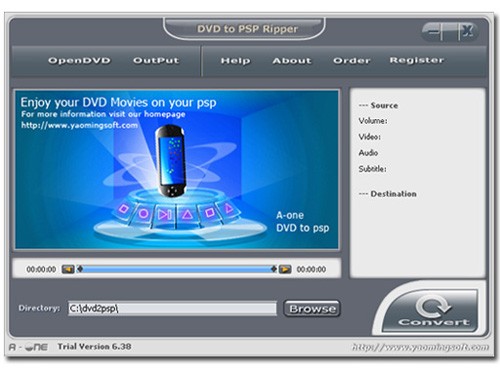Open the OutPut settings menu

[x=156, y=60]
